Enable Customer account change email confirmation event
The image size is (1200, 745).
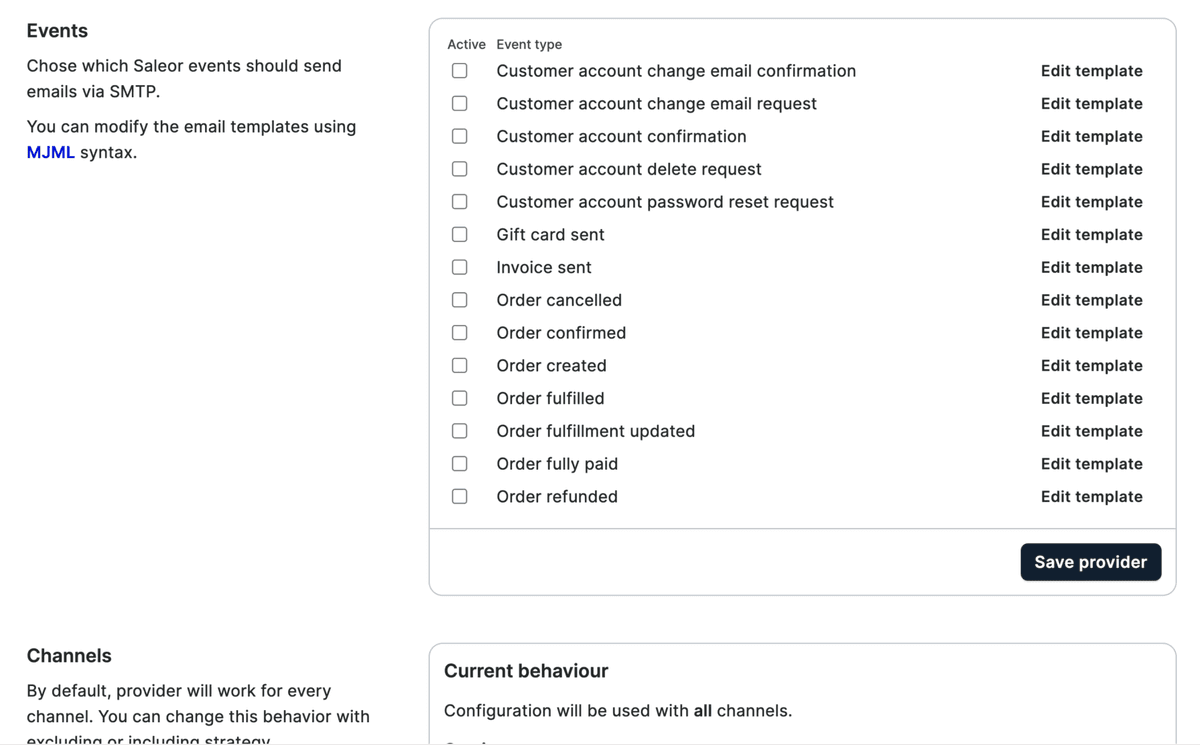tap(459, 71)
